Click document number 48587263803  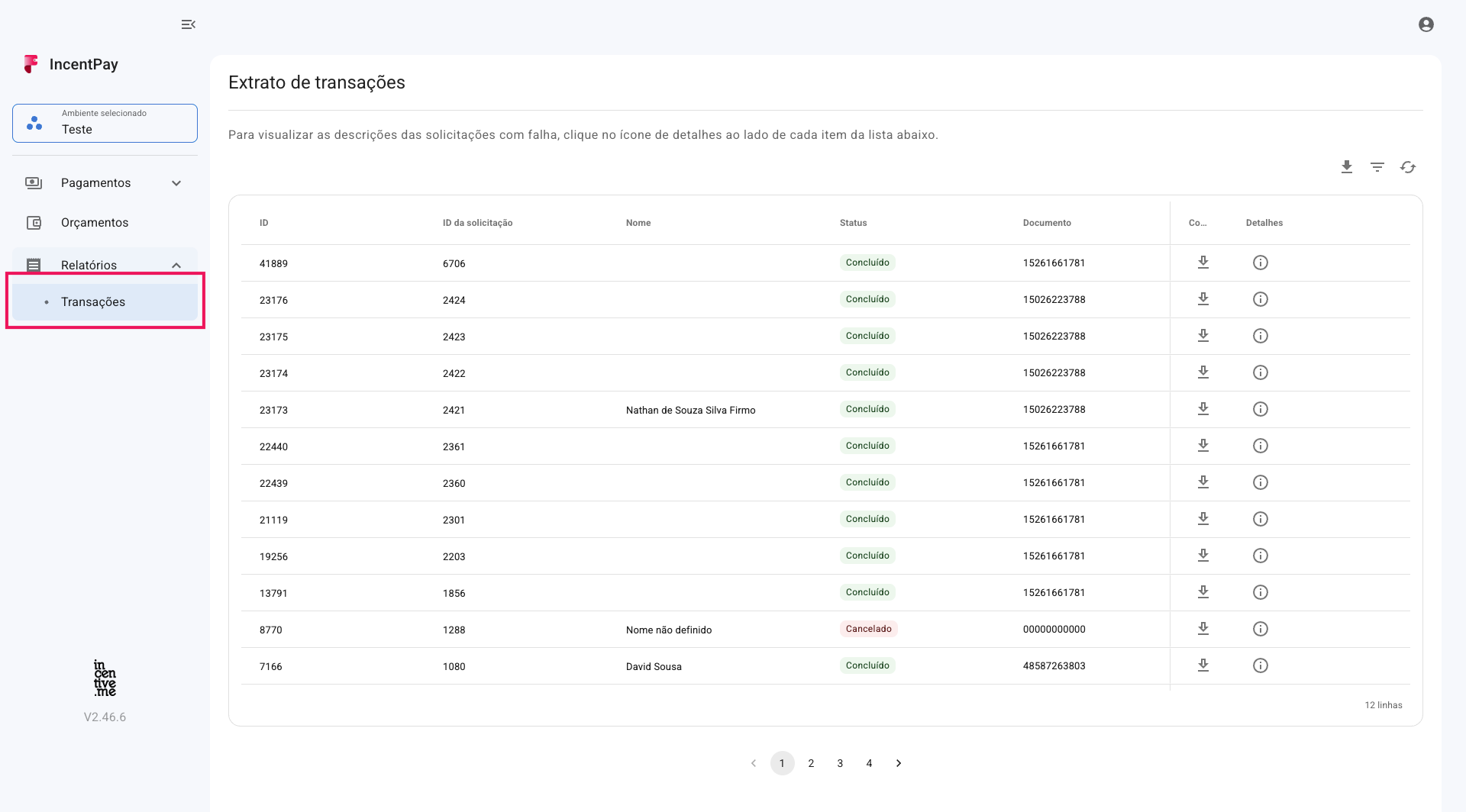(x=1054, y=666)
